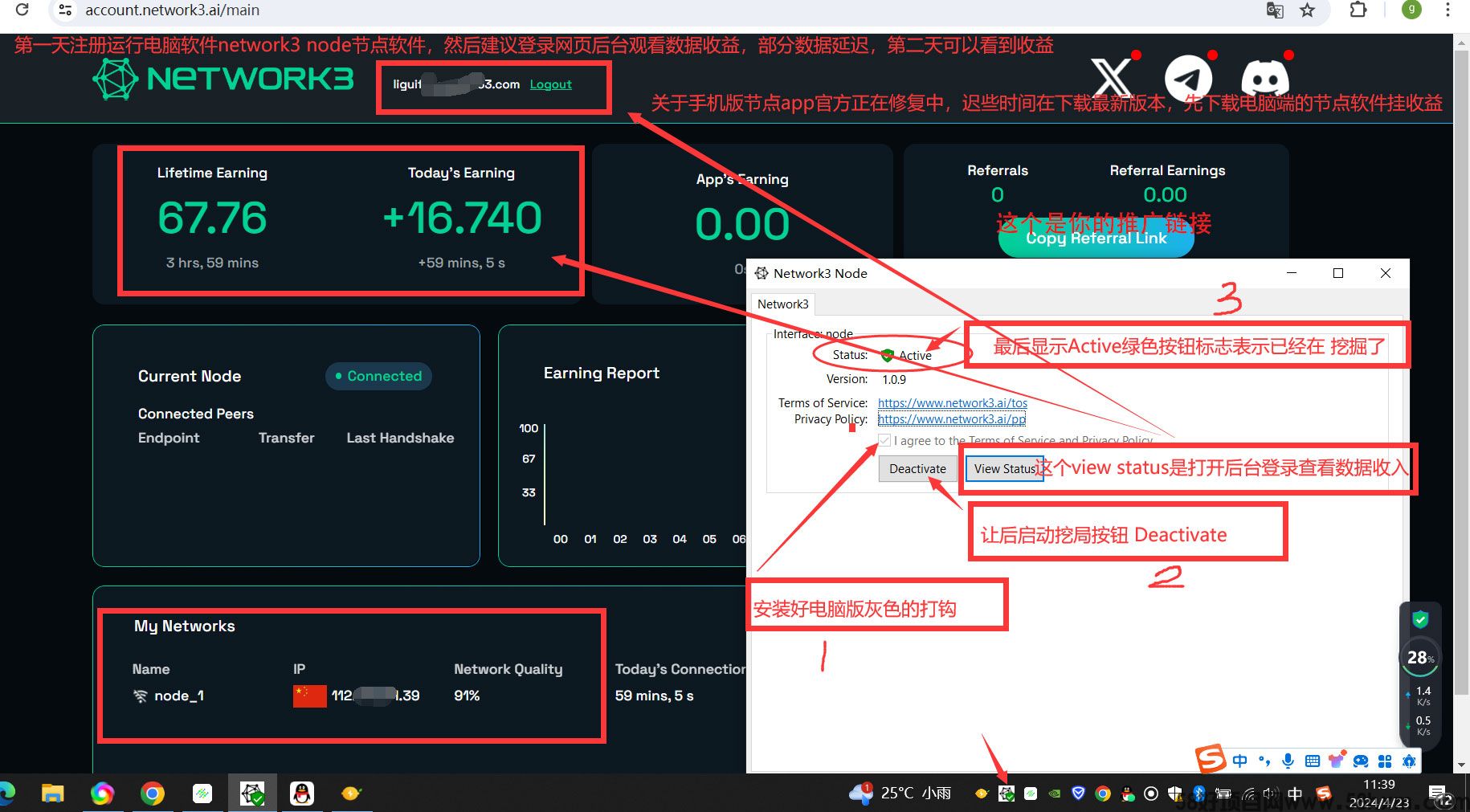Screen dimensions: 1470x812
Task: Open the QQ penguin taskbar app
Action: pos(302,794)
